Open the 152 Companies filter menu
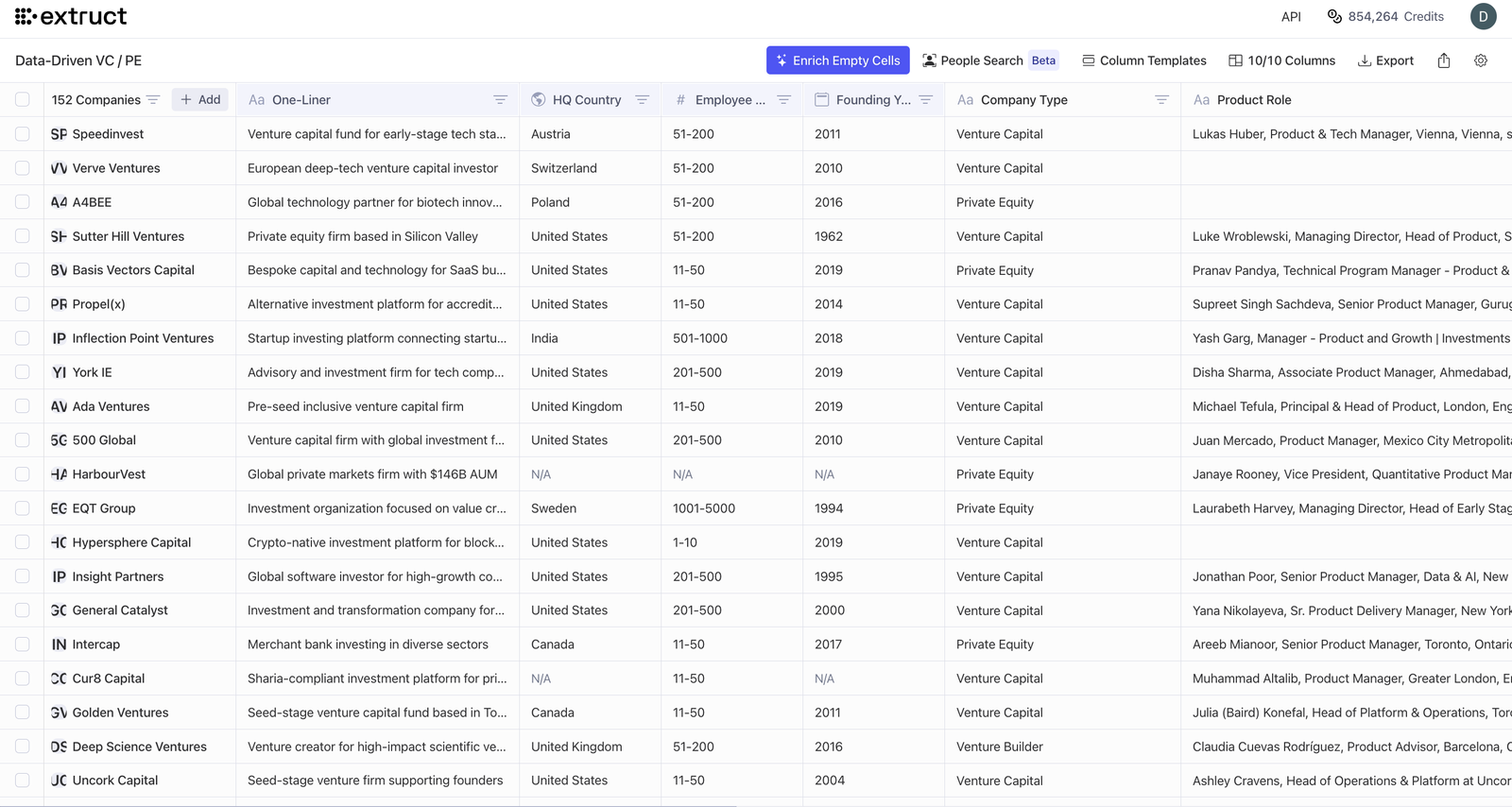The height and width of the screenshot is (807, 1512). click(x=153, y=99)
